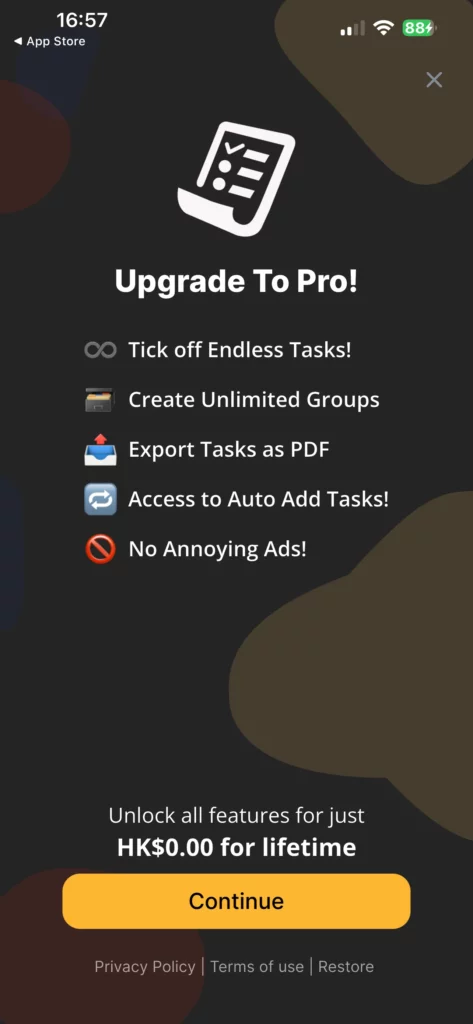This screenshot has width=473, height=1024.
Task: Tap the 16:57 clock in the status bar
Action: (82, 20)
